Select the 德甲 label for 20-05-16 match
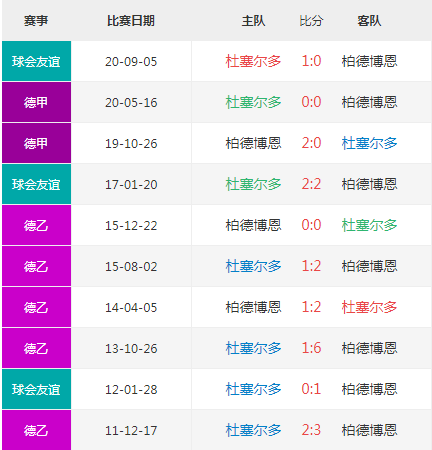The height and width of the screenshot is (450, 432). click(36, 102)
